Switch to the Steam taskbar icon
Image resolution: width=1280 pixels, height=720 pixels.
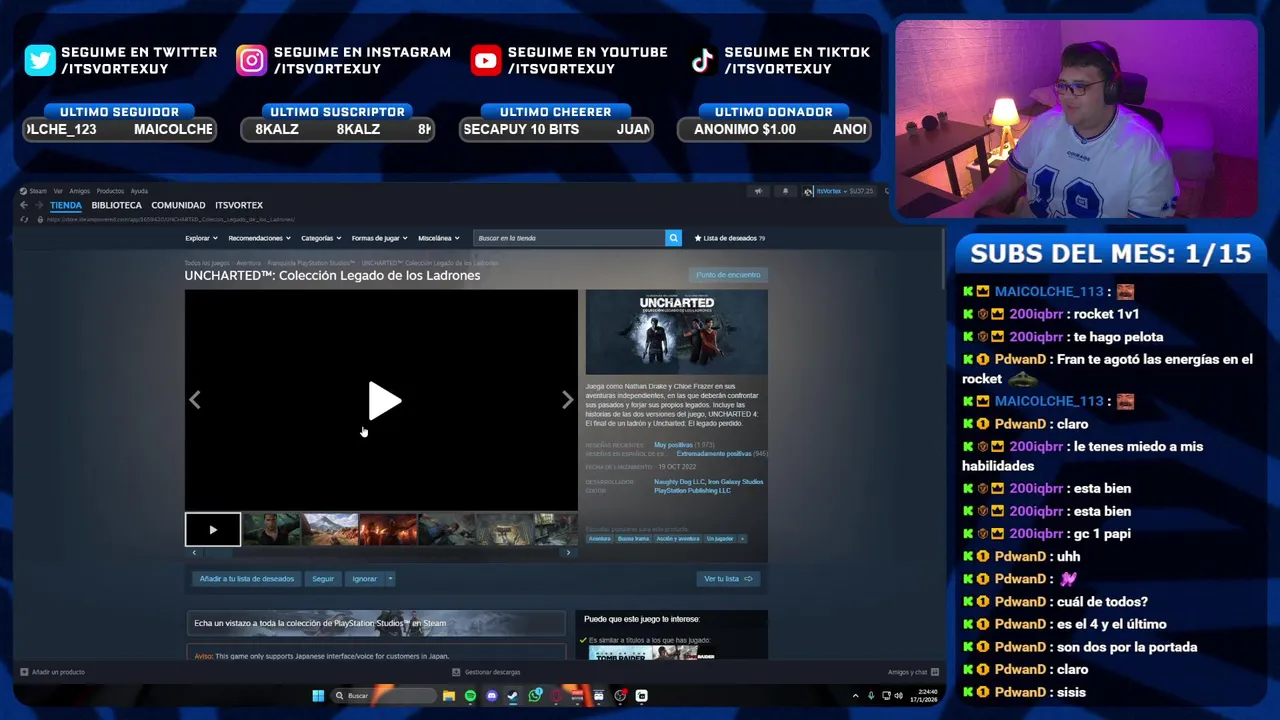(x=513, y=696)
